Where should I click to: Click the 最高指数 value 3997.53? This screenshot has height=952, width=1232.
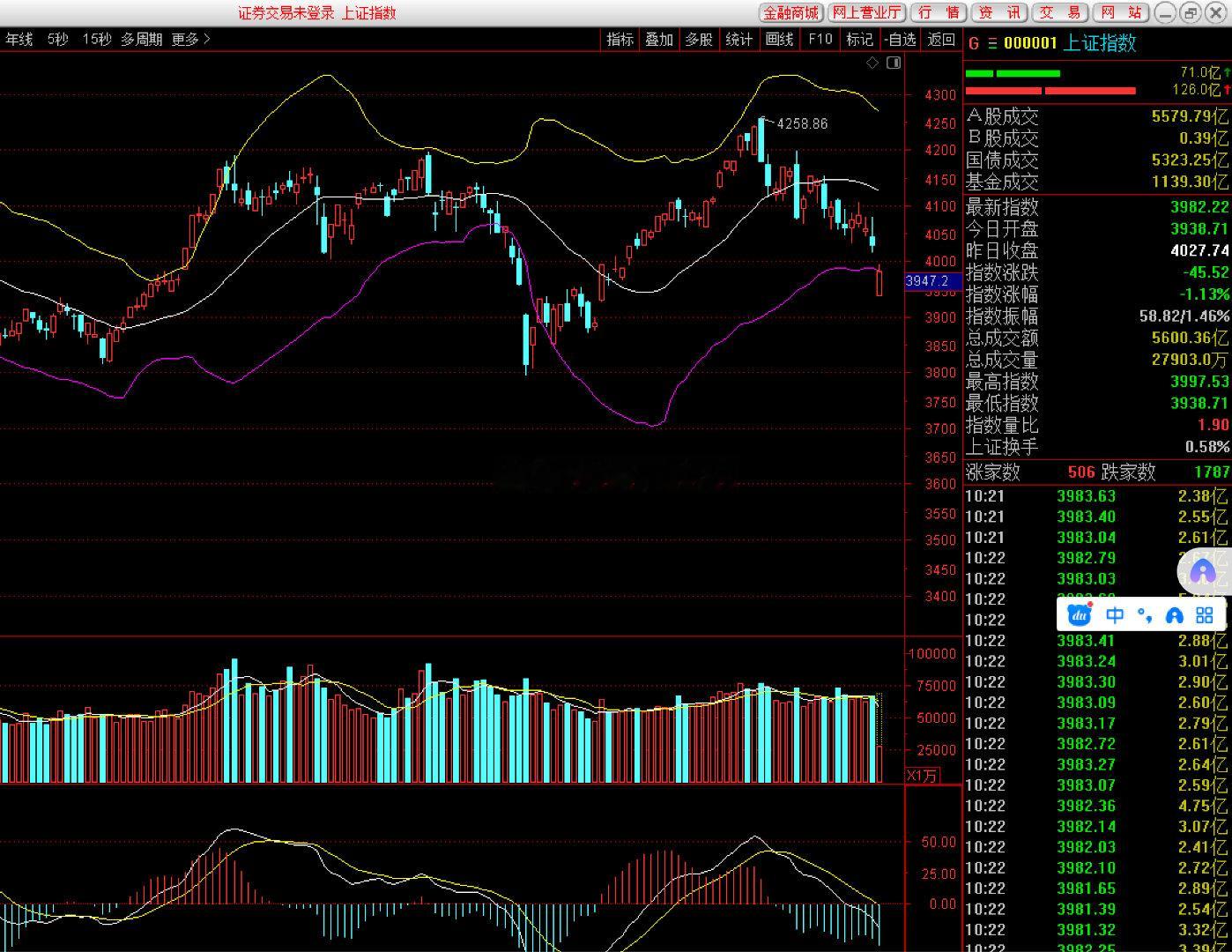[1199, 382]
